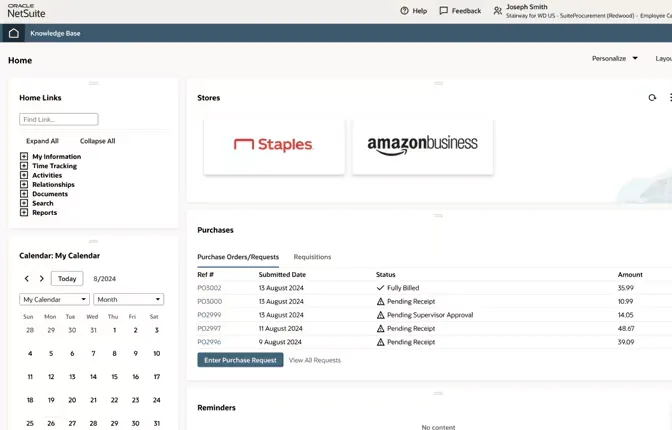Viewport: 672px width, 430px height.
Task: Open the Oracle NetSuite logo
Action: [26, 11]
